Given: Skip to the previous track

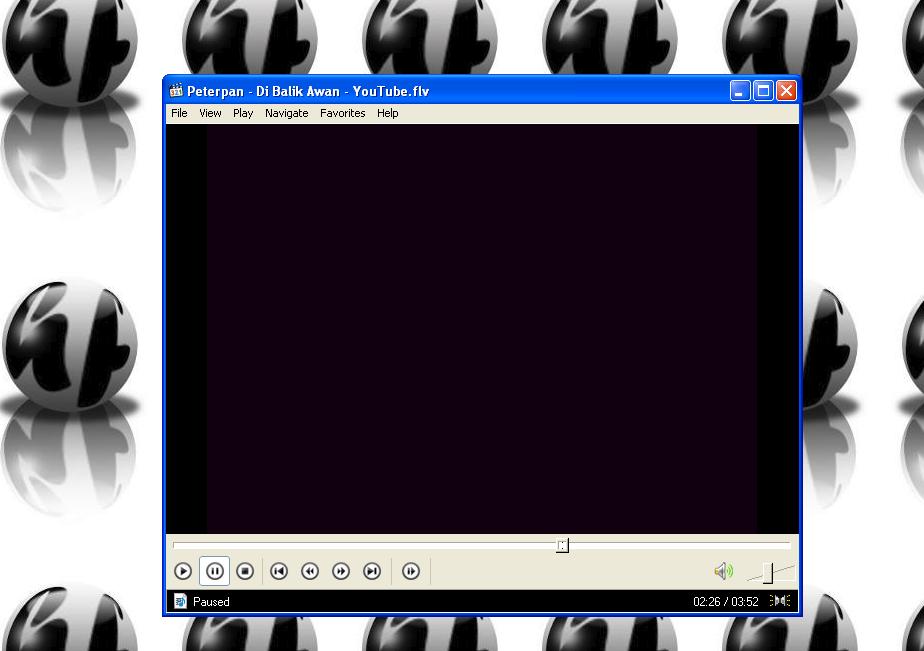Looking at the screenshot, I should pos(279,571).
